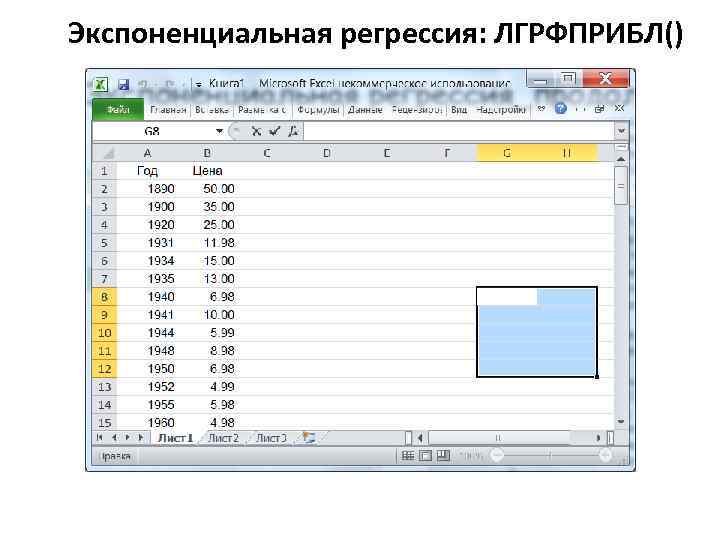The width and height of the screenshot is (720, 540).
Task: Select row 8 header
Action: 105,297
